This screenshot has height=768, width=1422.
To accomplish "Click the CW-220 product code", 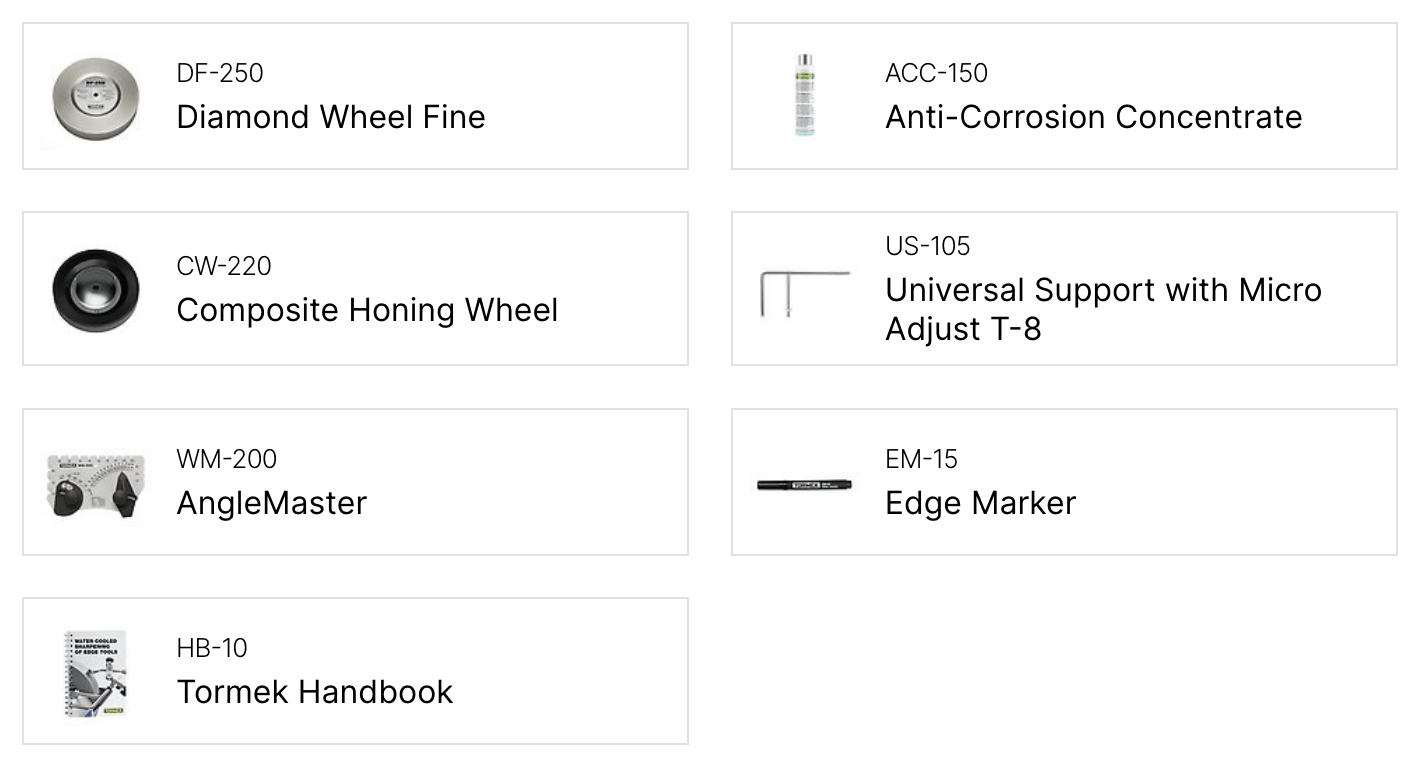I will point(224,266).
